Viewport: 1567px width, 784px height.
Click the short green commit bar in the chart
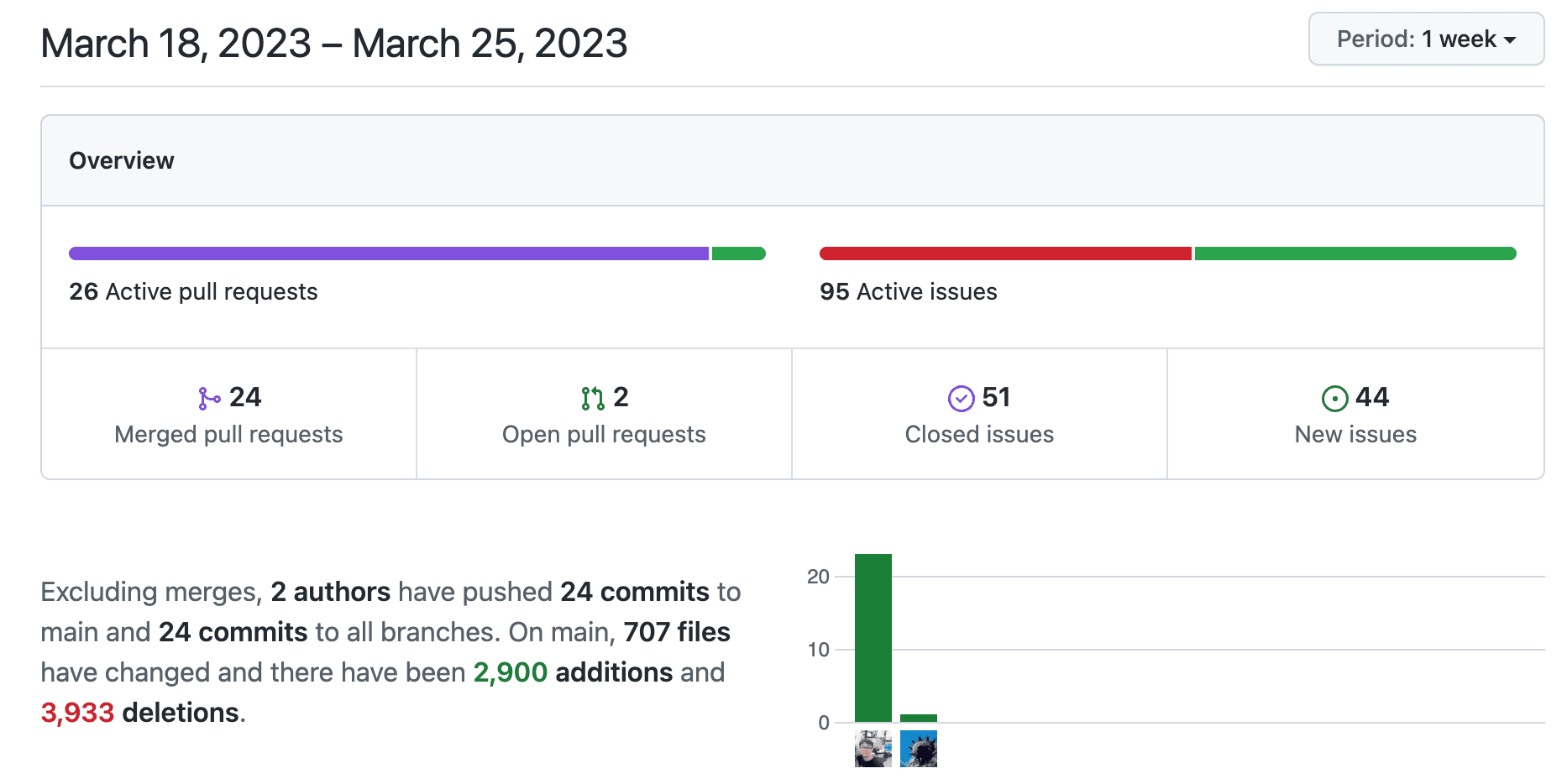(x=918, y=718)
